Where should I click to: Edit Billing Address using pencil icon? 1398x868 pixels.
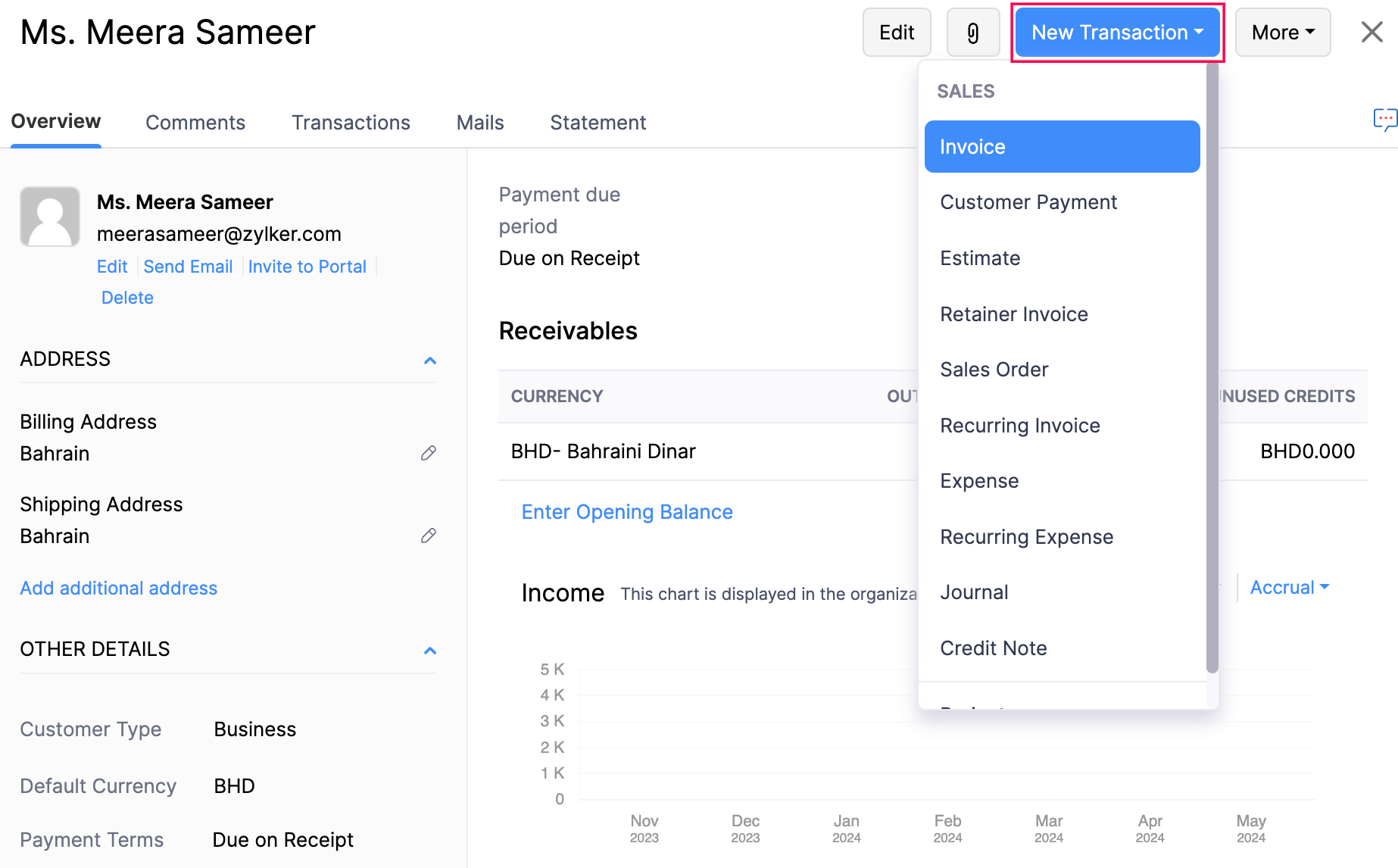(429, 453)
